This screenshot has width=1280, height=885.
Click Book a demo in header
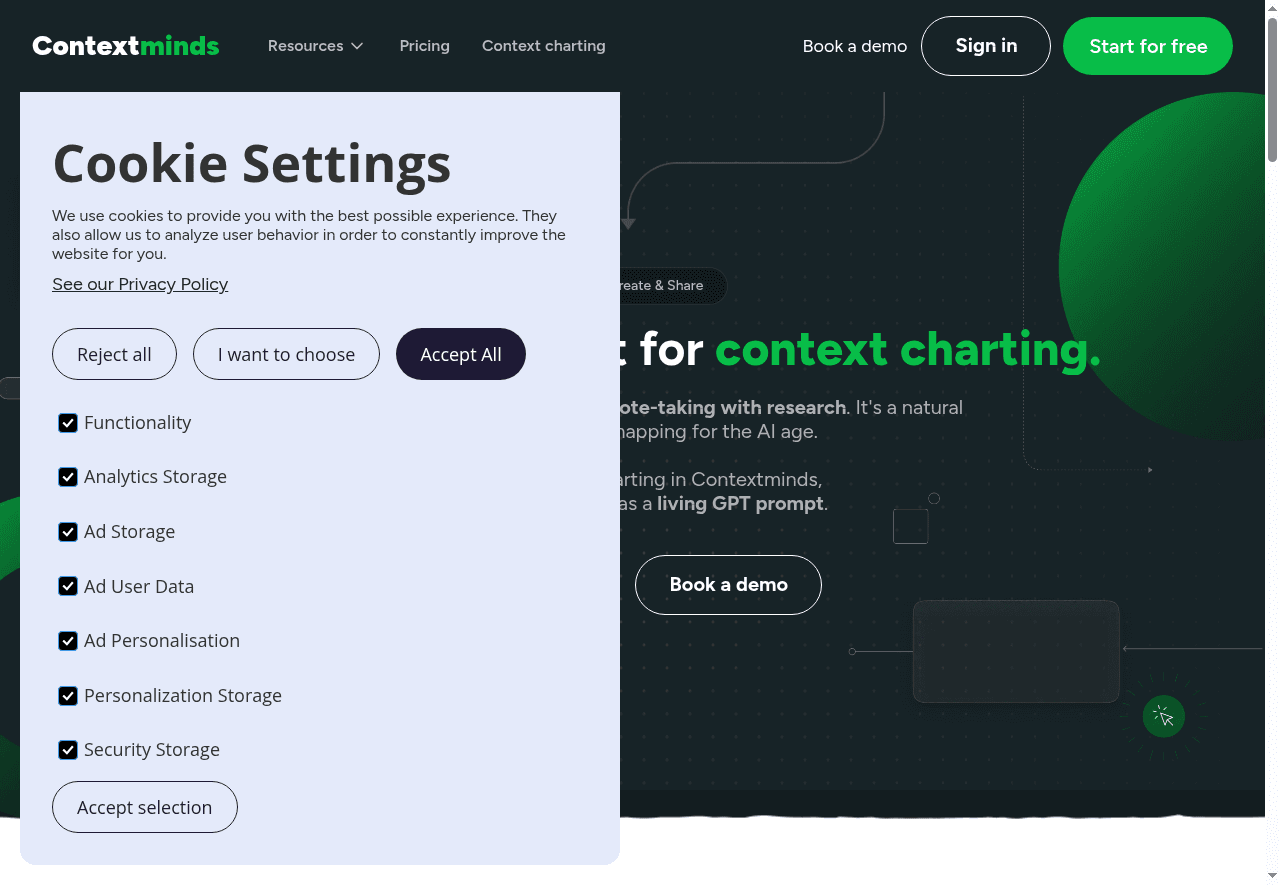pos(854,46)
